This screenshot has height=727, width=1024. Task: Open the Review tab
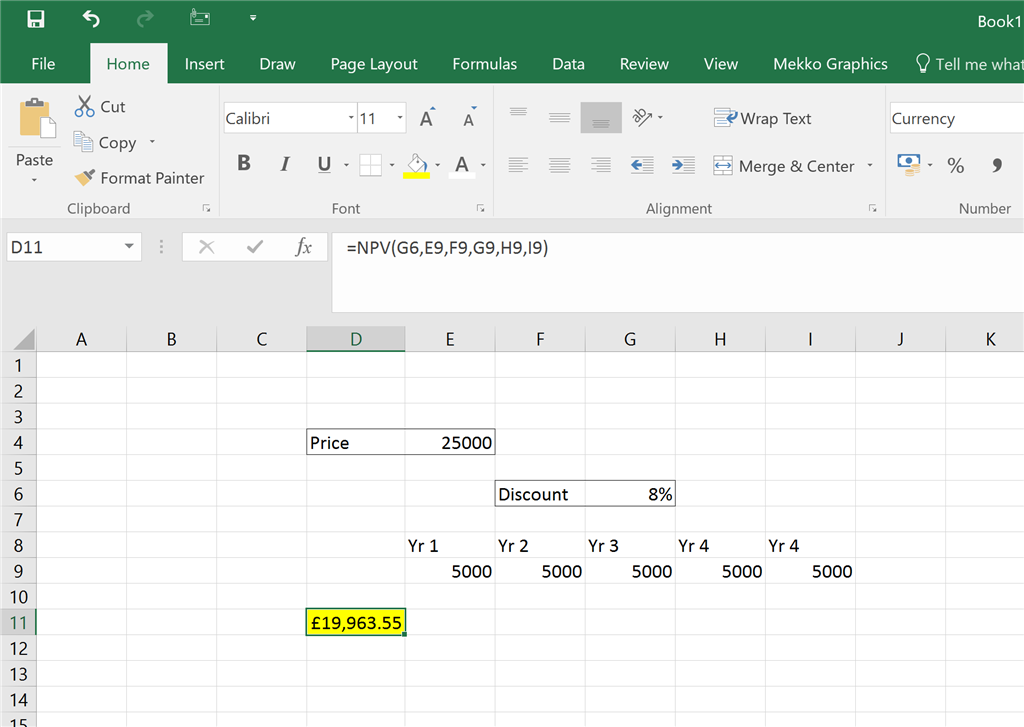(644, 64)
